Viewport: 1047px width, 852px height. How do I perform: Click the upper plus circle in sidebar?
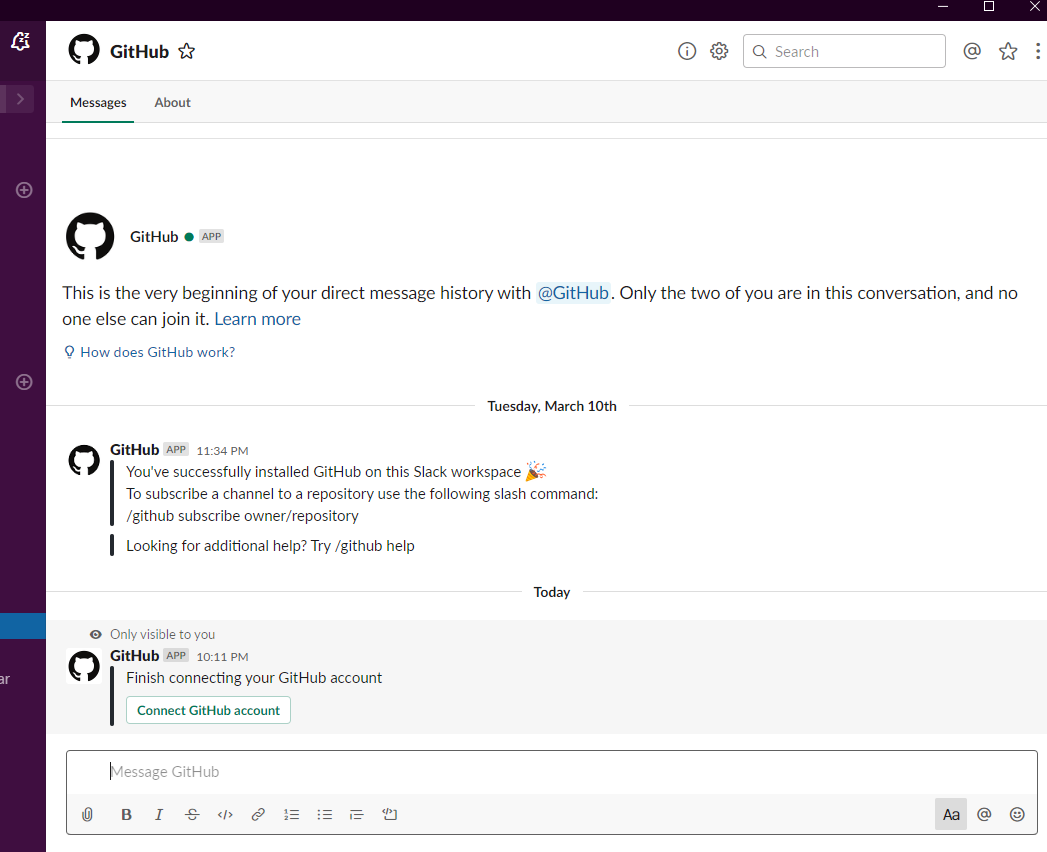tap(24, 190)
